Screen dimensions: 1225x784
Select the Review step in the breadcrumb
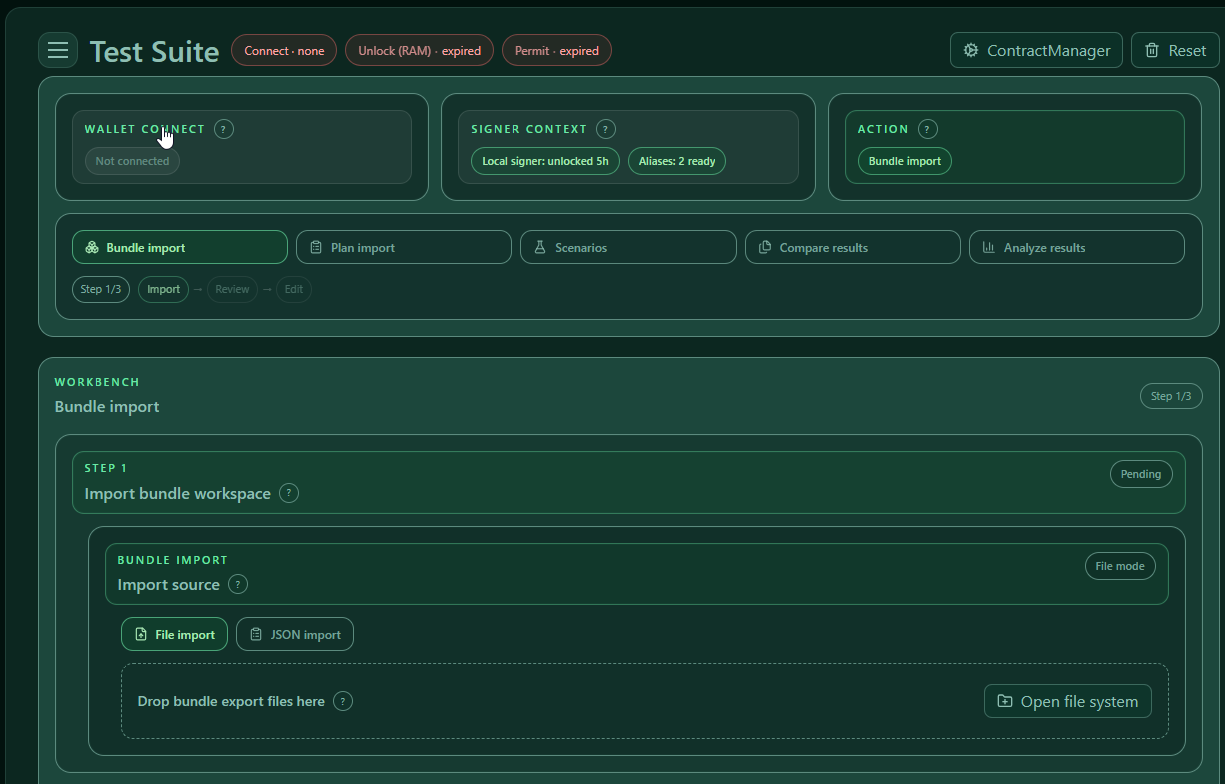click(232, 289)
